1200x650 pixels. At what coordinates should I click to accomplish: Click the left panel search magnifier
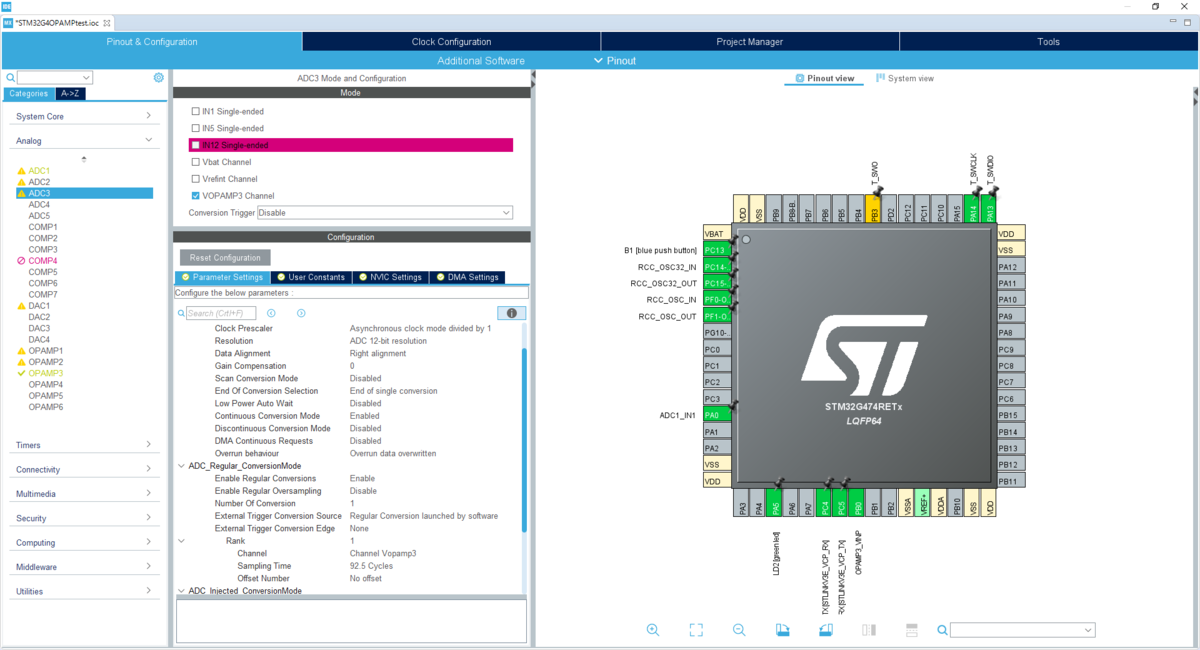pos(10,77)
